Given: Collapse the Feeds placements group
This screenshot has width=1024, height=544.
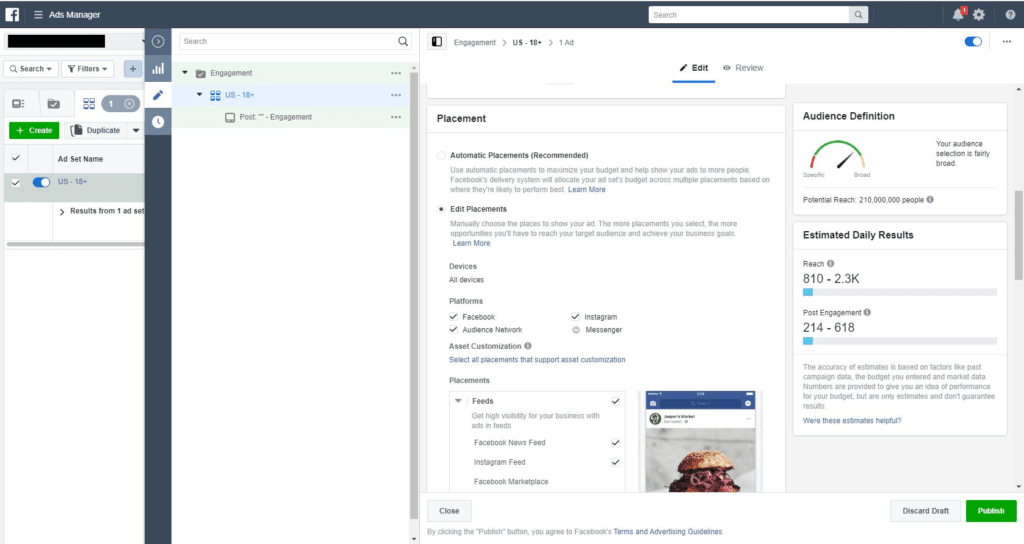Looking at the screenshot, I should (x=458, y=401).
